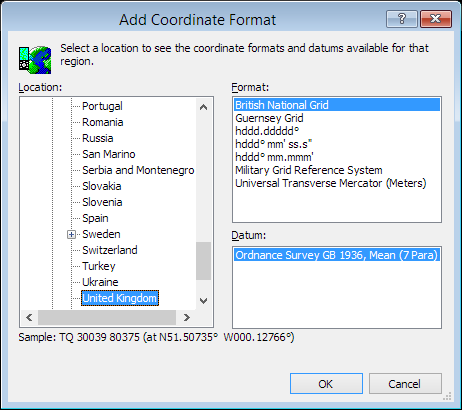Select Turkey in the location tree
The width and height of the screenshot is (462, 410).
(x=99, y=266)
